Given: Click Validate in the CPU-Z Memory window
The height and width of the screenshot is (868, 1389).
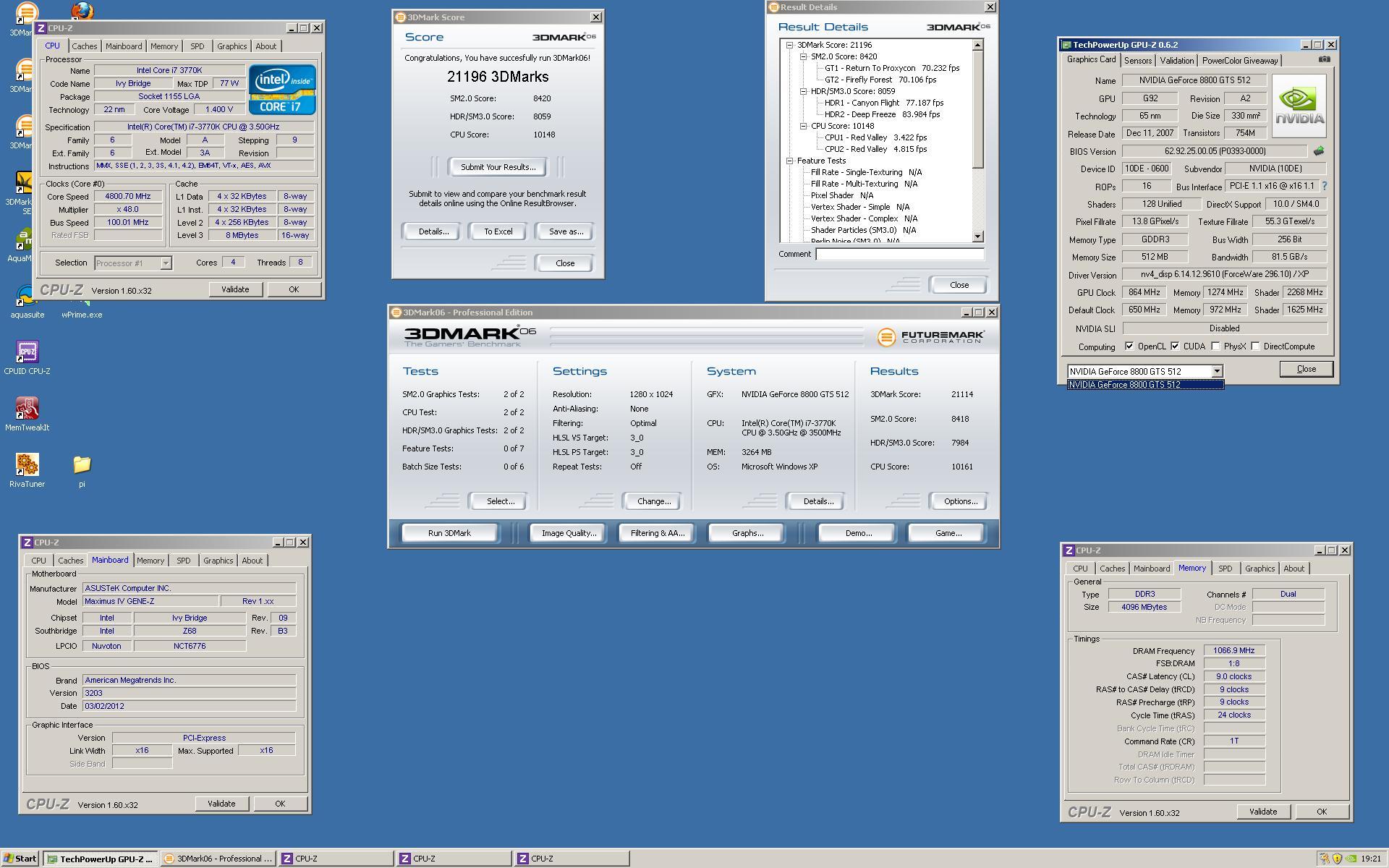Looking at the screenshot, I should 1263,812.
